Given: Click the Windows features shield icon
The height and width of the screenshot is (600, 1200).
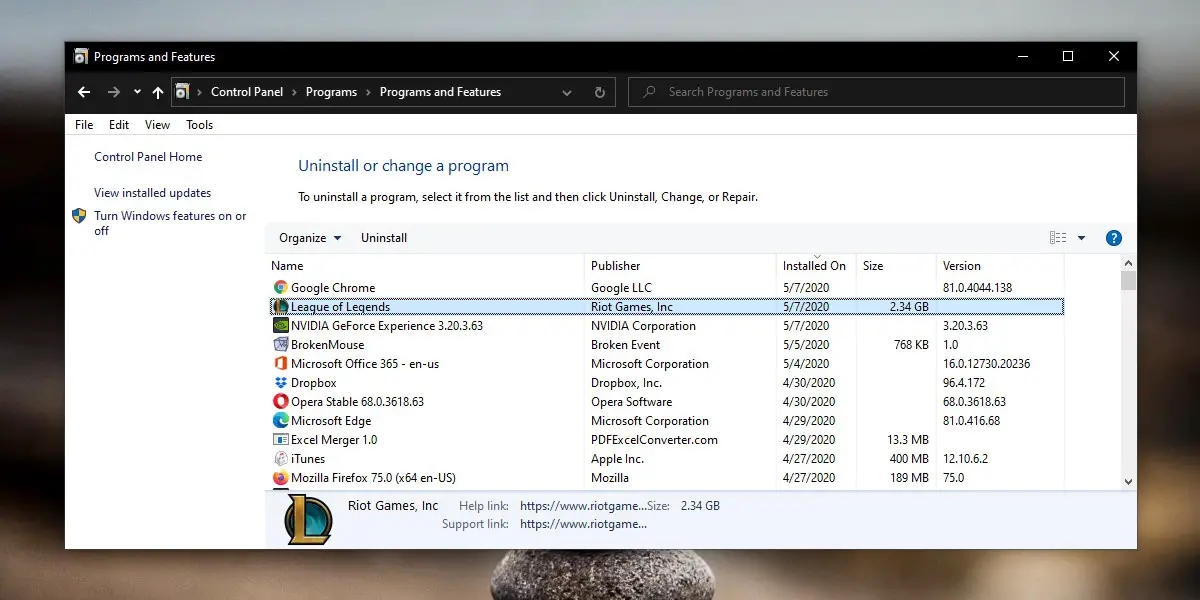Looking at the screenshot, I should pos(80,216).
